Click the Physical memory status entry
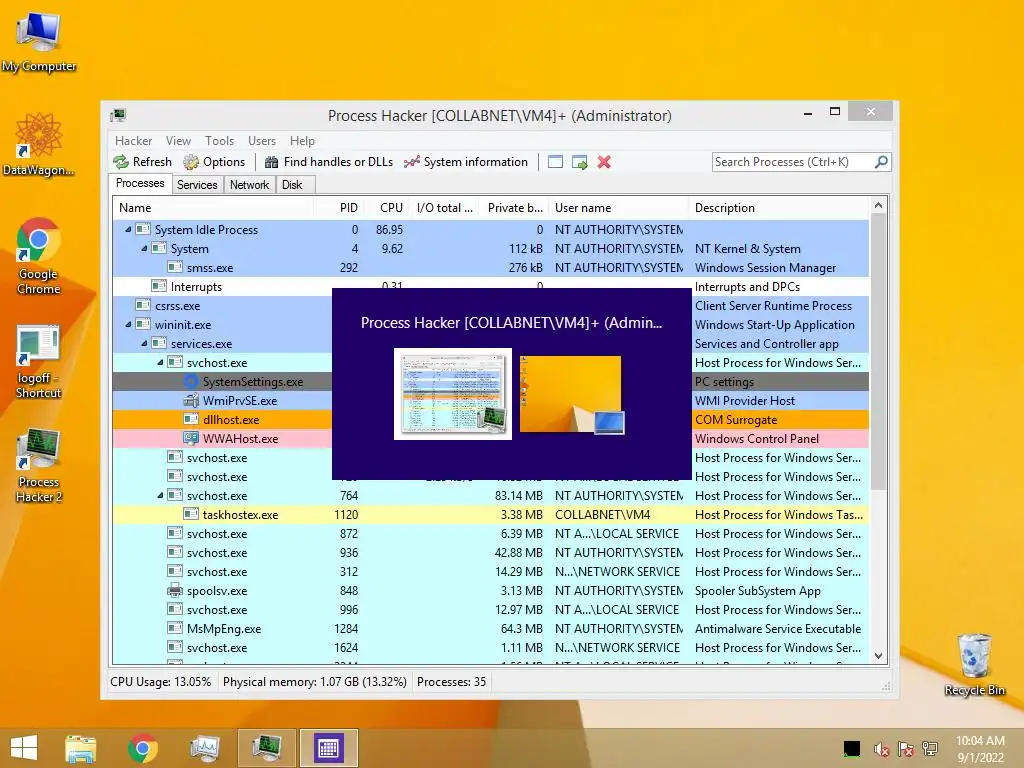 [315, 682]
